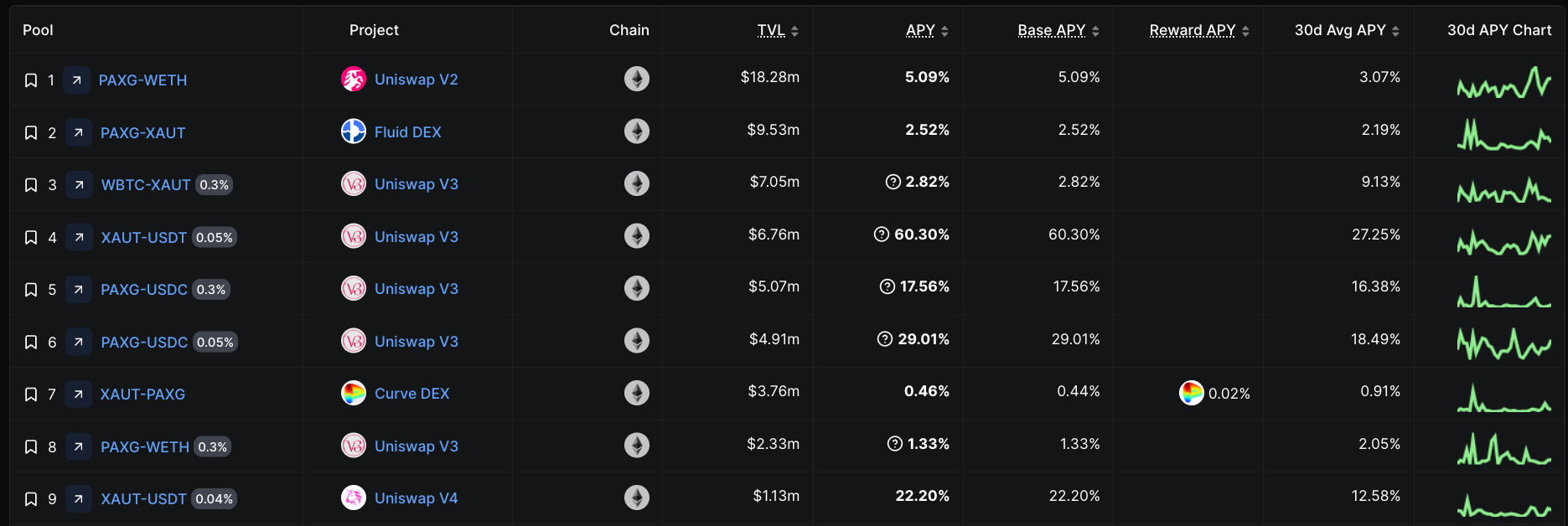The height and width of the screenshot is (526, 1568).
Task: Open external link arrow for XAUT-PAXG pool
Action: coord(78,394)
